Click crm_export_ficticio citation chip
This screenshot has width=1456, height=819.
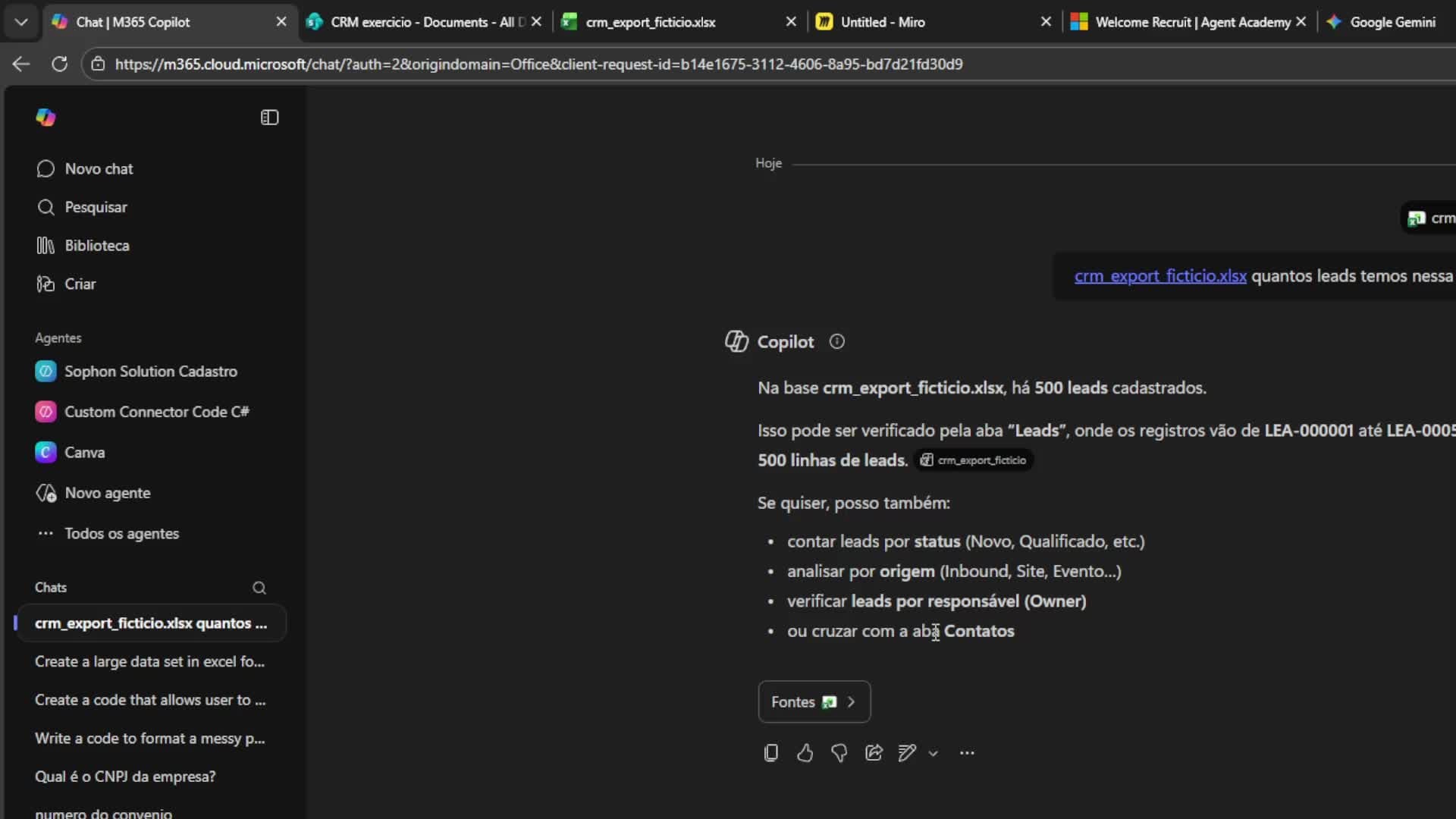tap(974, 460)
